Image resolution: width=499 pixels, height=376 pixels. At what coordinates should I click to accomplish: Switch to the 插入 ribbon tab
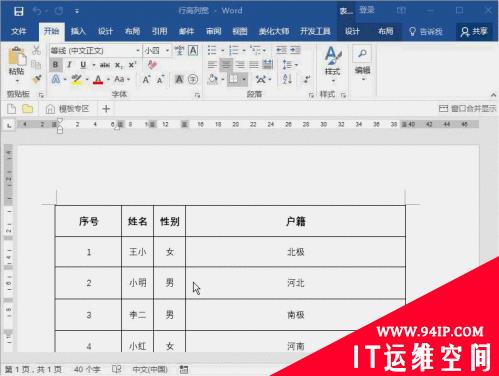pyautogui.click(x=78, y=31)
